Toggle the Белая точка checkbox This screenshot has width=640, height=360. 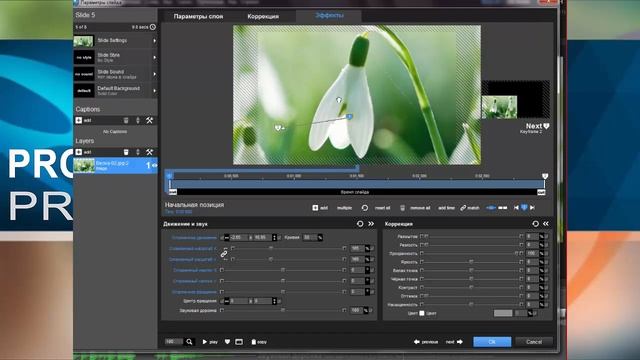click(x=422, y=270)
